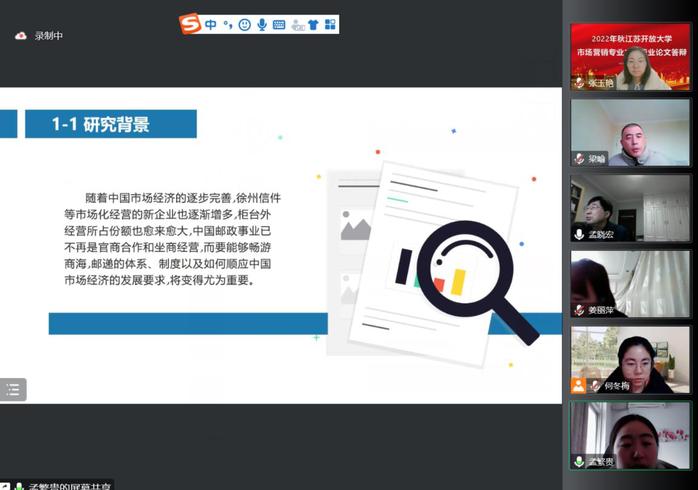Open the Sogou skin T-shirt icon
This screenshot has width=698, height=490.
tap(313, 24)
